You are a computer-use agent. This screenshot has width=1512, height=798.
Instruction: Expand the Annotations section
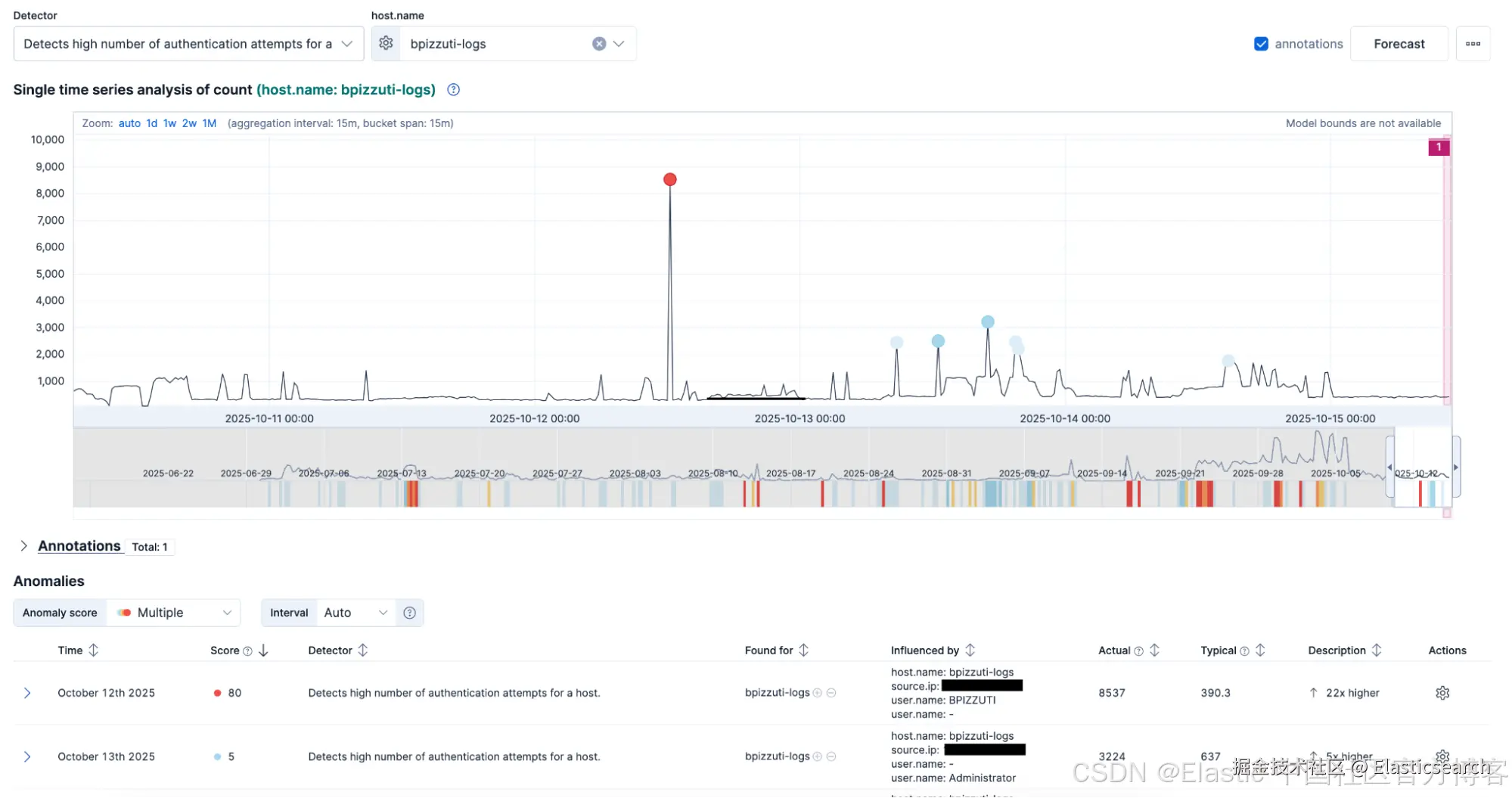click(24, 546)
